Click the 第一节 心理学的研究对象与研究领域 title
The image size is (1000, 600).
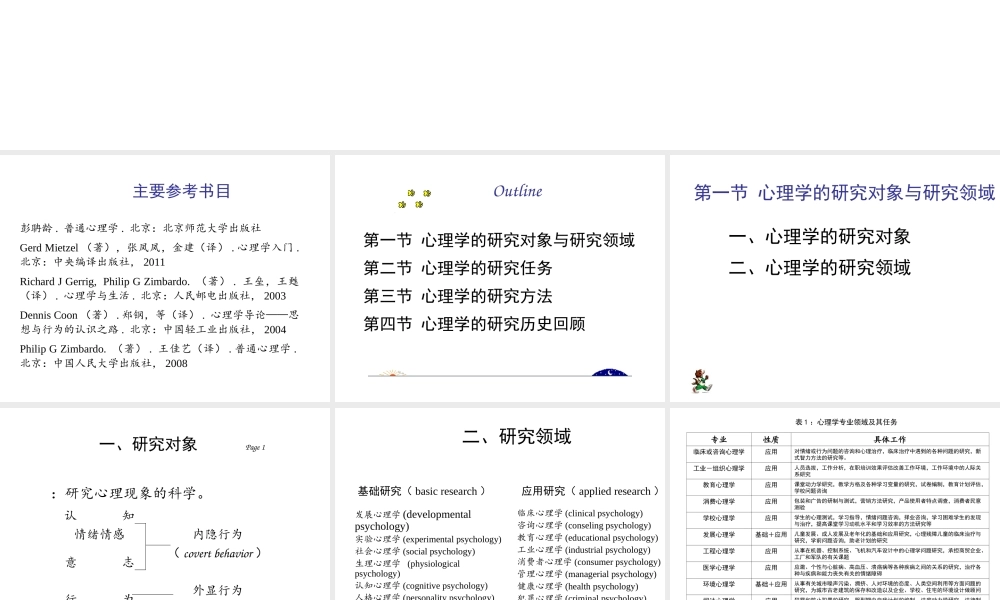coord(845,192)
